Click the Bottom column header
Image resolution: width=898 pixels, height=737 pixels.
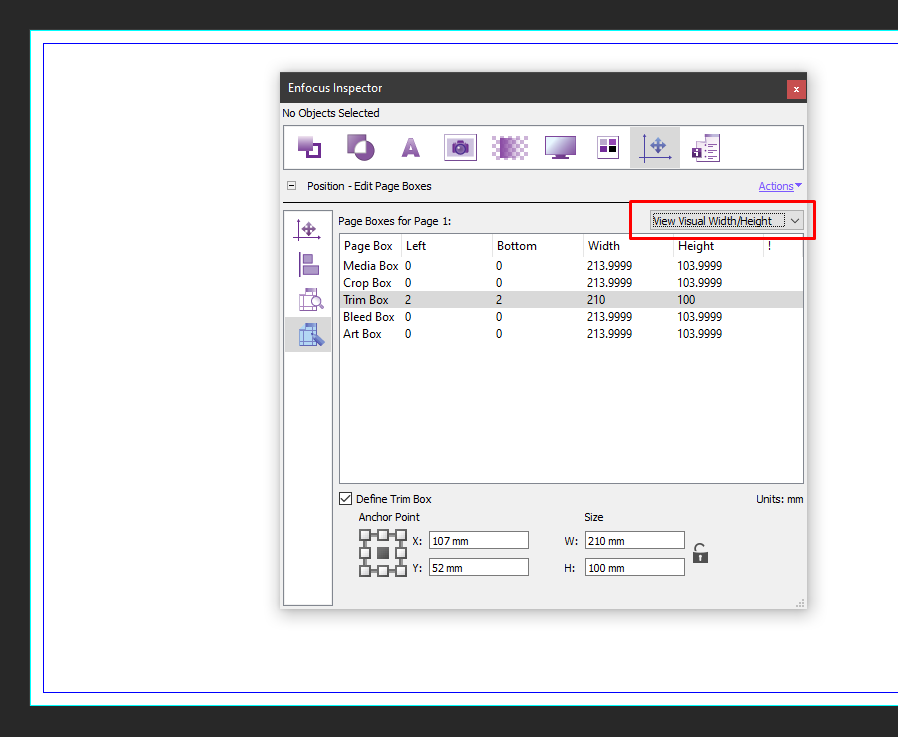point(538,246)
